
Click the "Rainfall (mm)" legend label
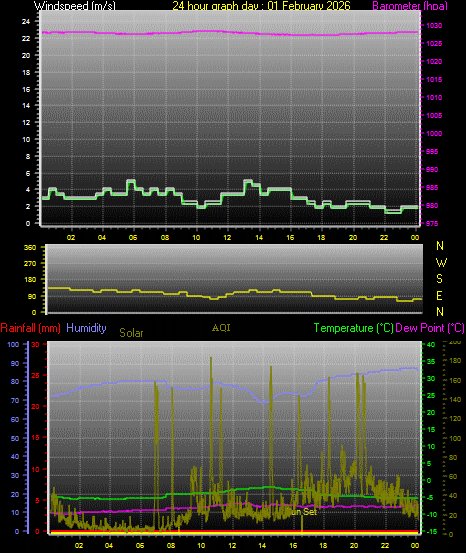click(x=30, y=328)
